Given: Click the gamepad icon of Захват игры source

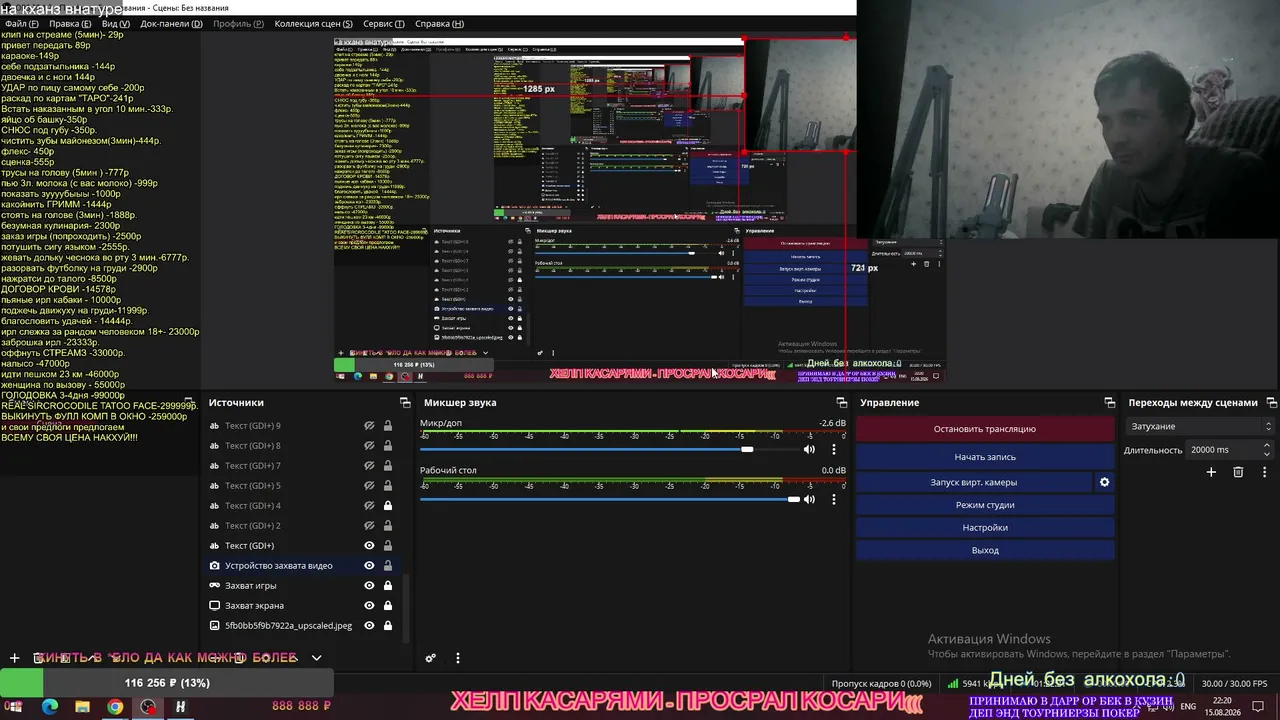Looking at the screenshot, I should tap(214, 586).
